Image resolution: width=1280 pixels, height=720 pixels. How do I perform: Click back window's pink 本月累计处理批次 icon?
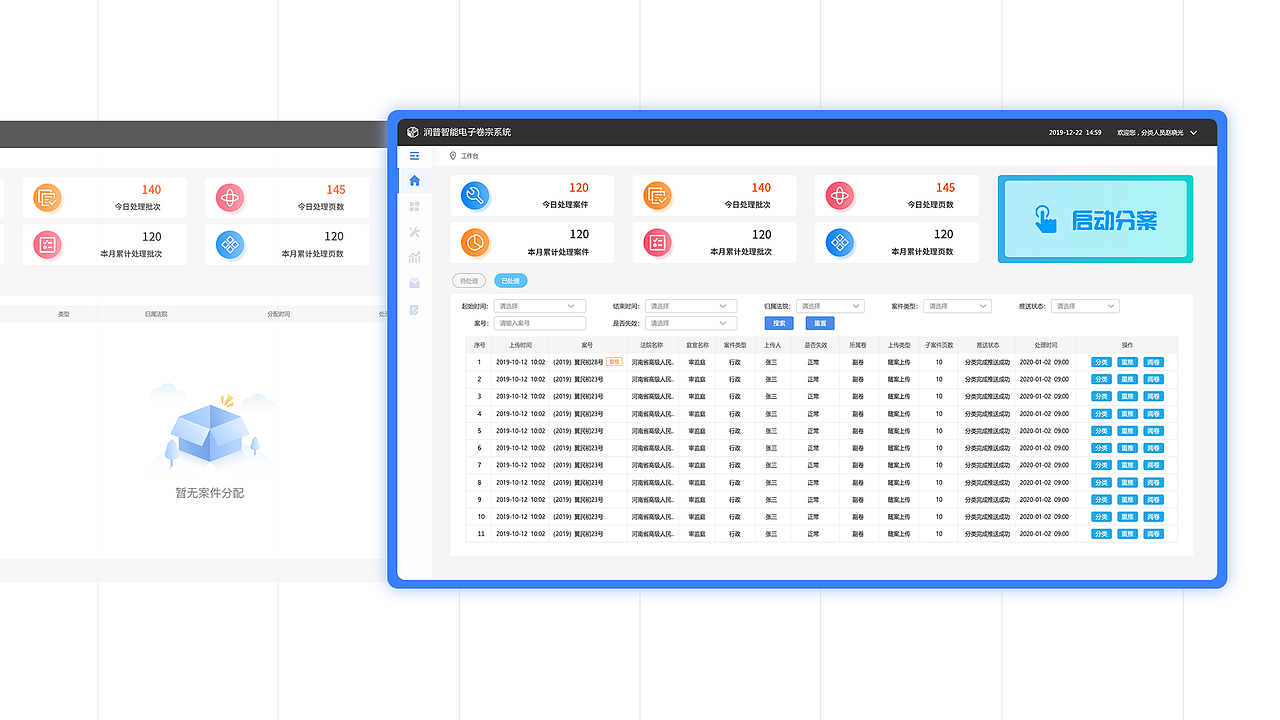(x=47, y=245)
